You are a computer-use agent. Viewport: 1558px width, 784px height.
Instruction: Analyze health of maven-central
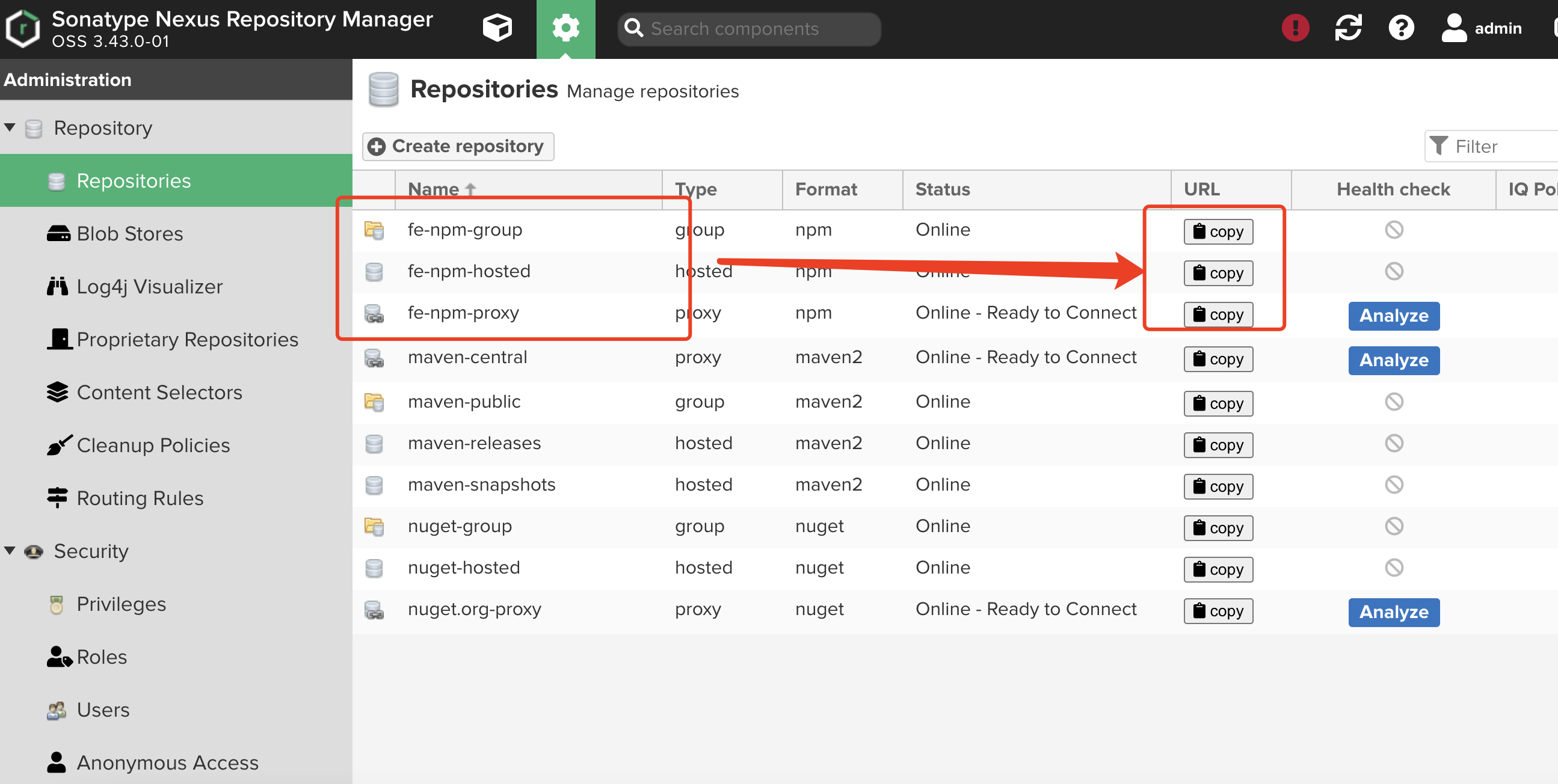pyautogui.click(x=1394, y=360)
